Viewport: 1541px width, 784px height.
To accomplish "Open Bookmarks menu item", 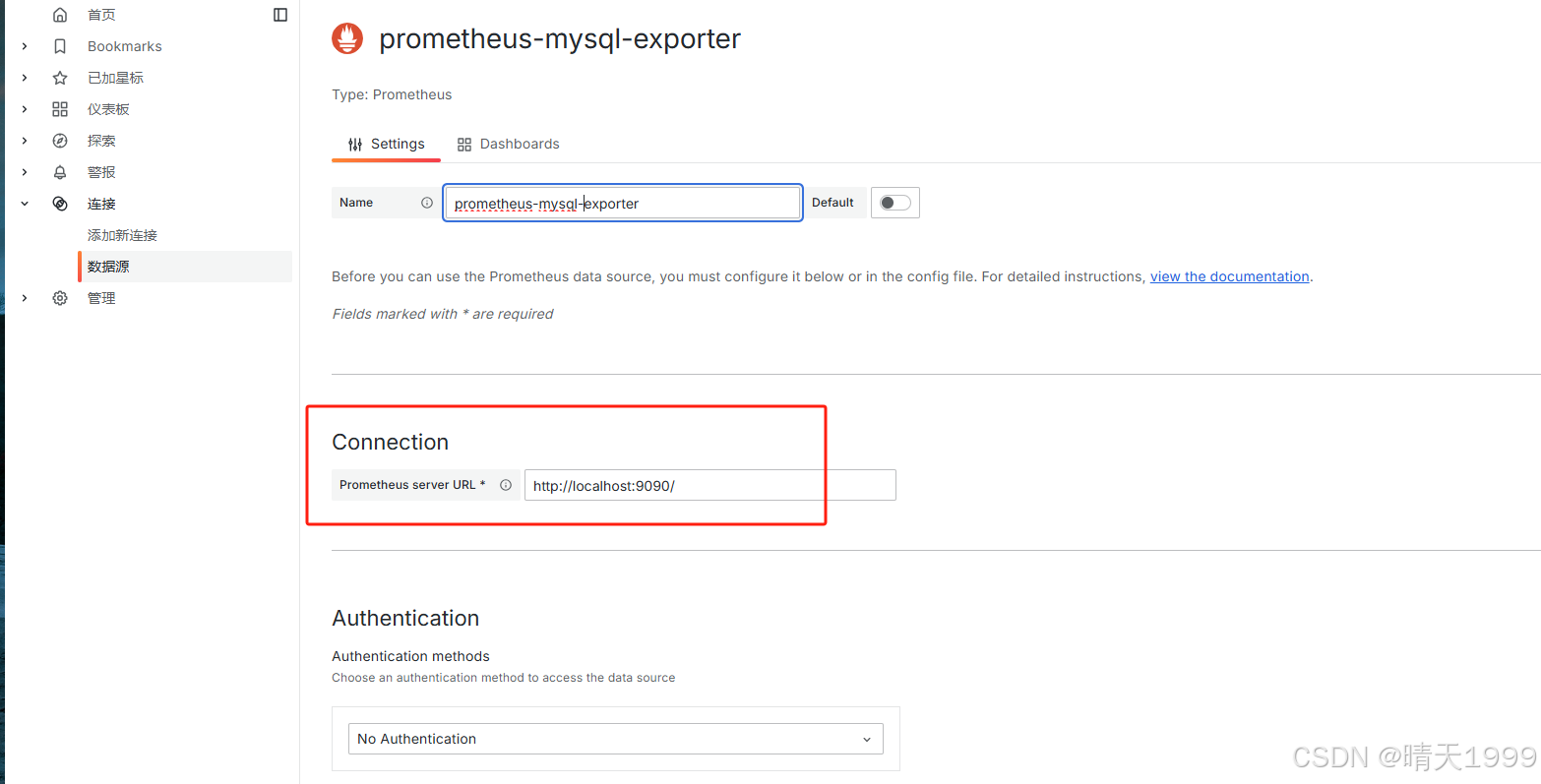I will [x=125, y=46].
